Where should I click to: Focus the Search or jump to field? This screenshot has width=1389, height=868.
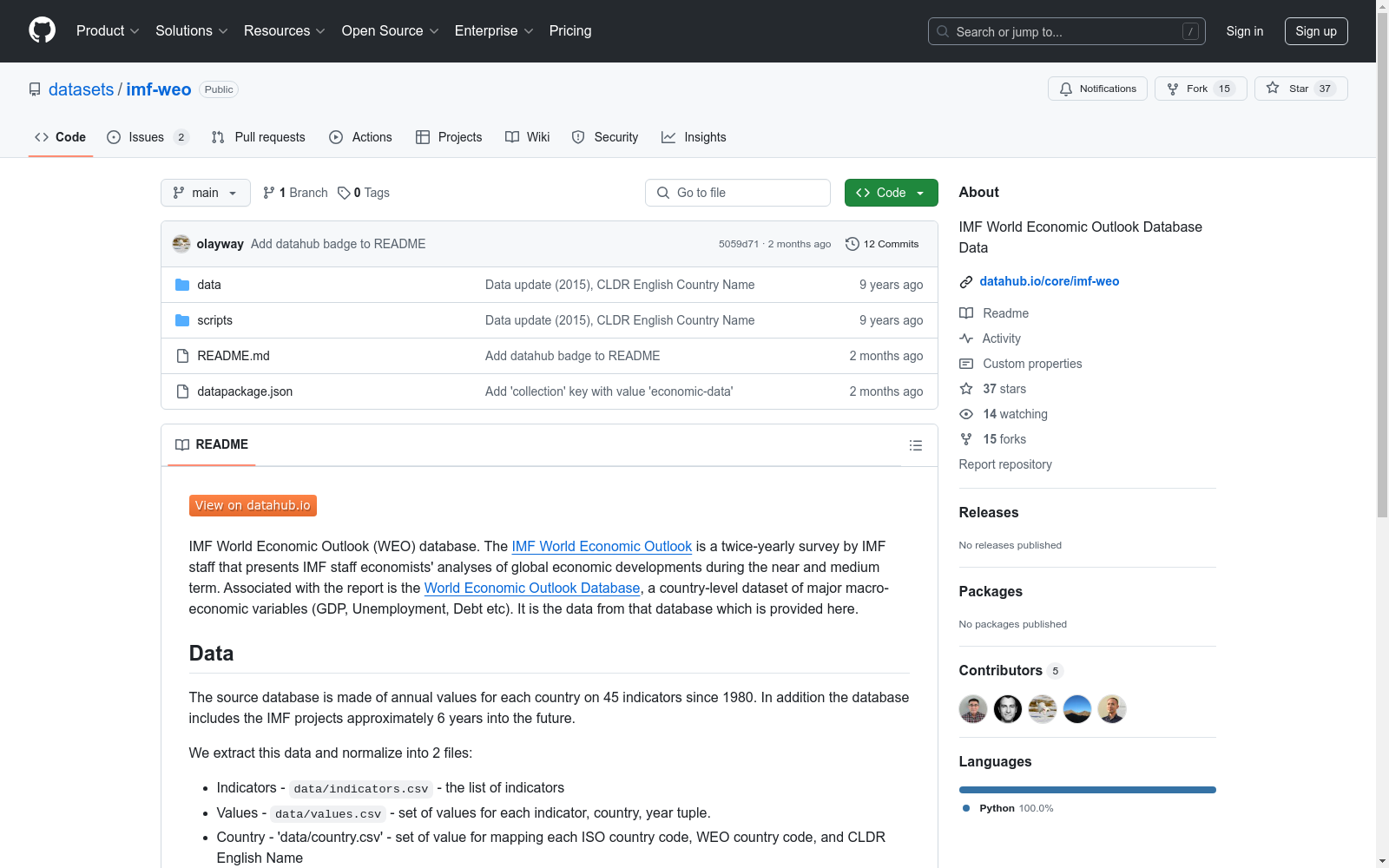click(x=1067, y=31)
